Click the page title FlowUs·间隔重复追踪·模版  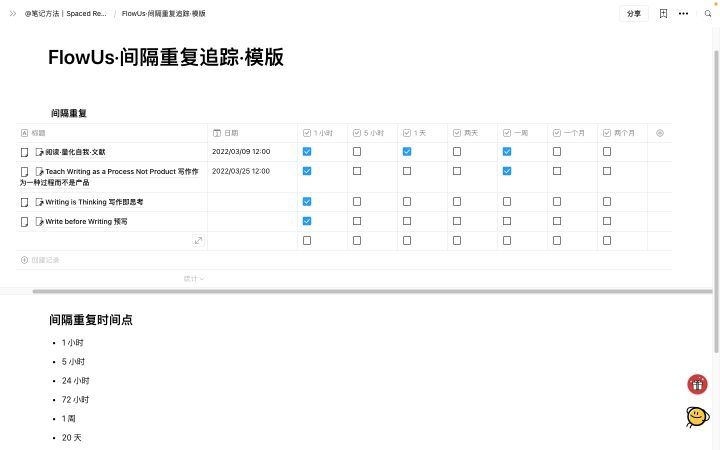[x=166, y=57]
